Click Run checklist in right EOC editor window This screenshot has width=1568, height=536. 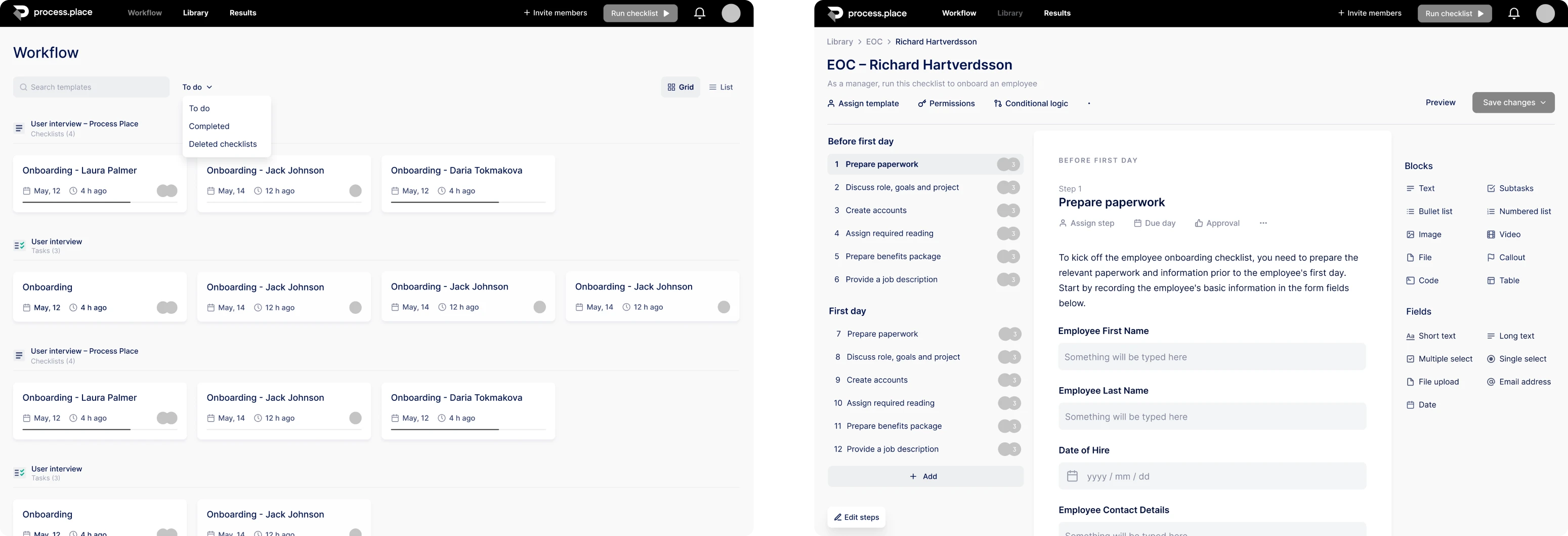tap(1454, 13)
